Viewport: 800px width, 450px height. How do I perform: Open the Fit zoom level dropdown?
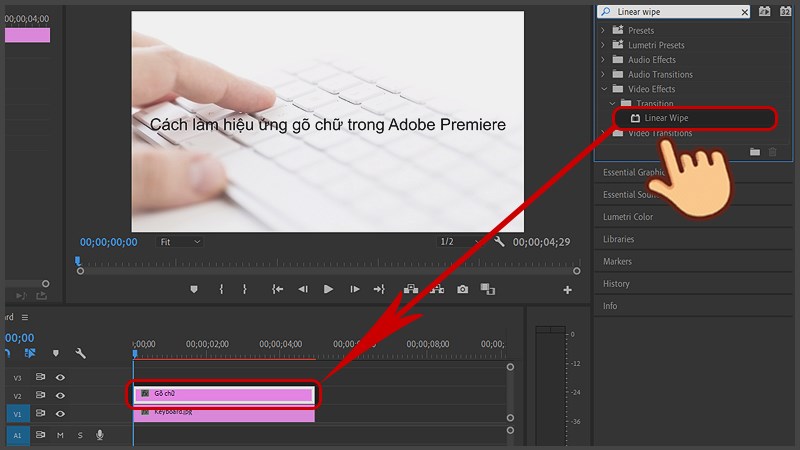pyautogui.click(x=180, y=242)
